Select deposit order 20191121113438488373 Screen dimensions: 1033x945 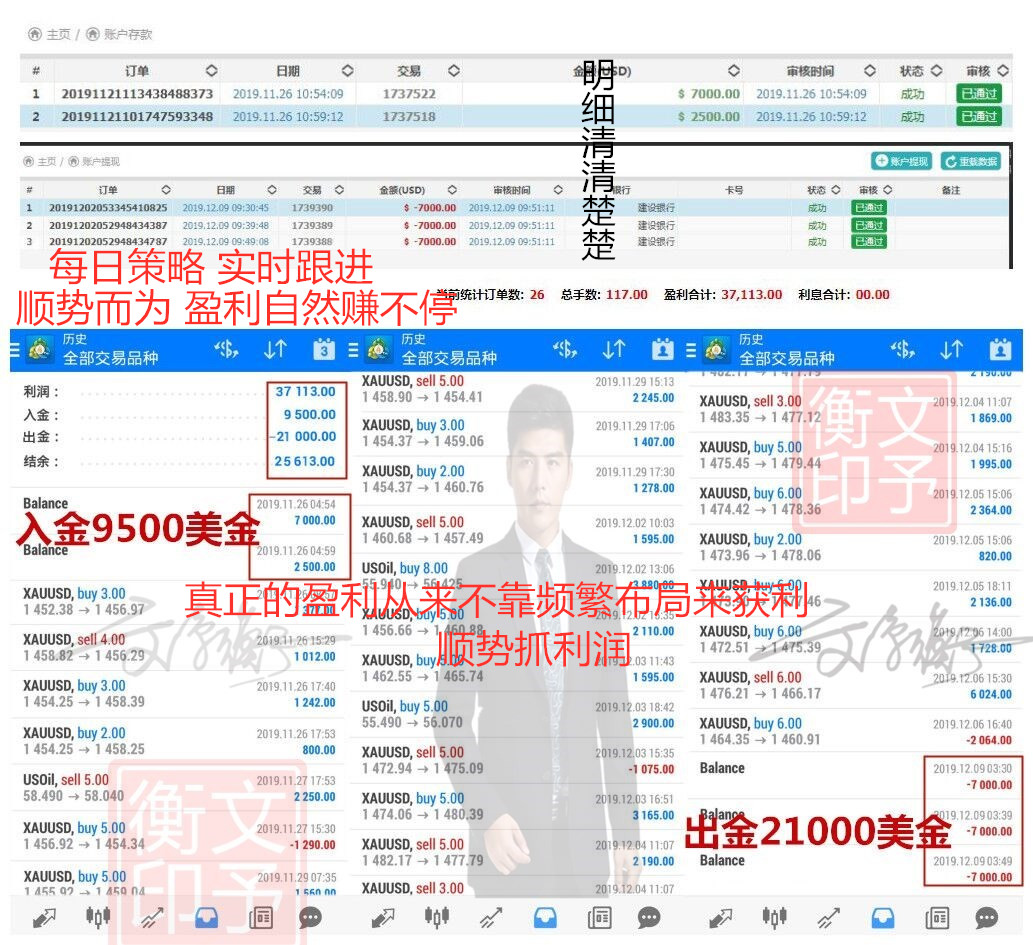point(137,94)
